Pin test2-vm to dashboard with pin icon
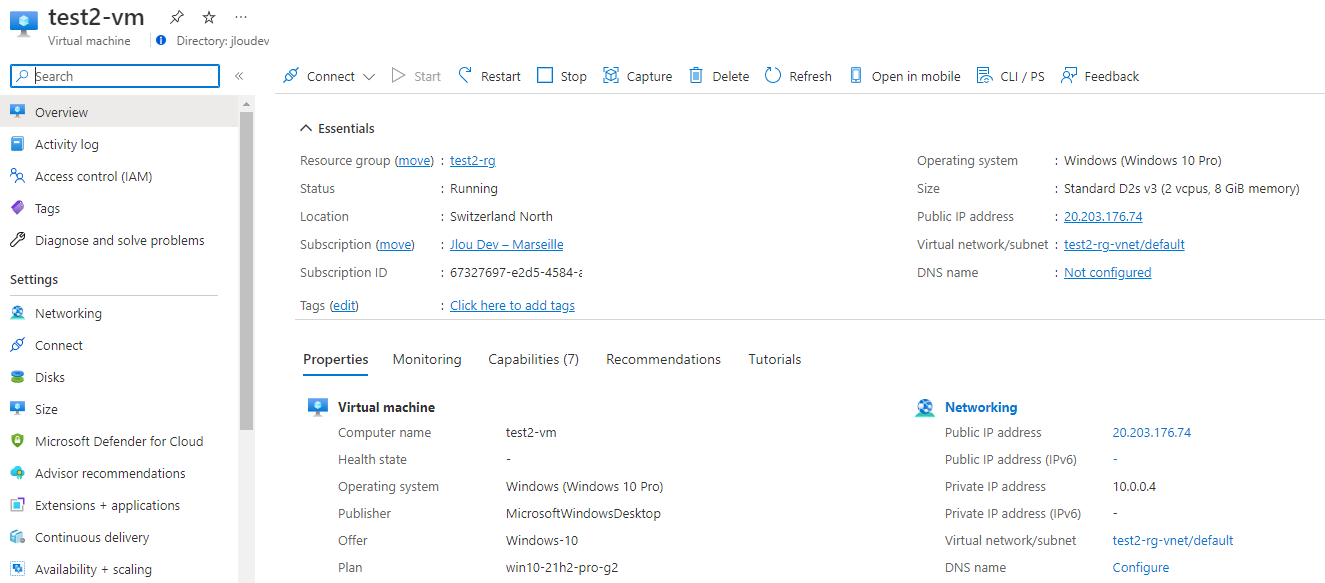Viewport: 1325px width, 583px height. tap(177, 17)
